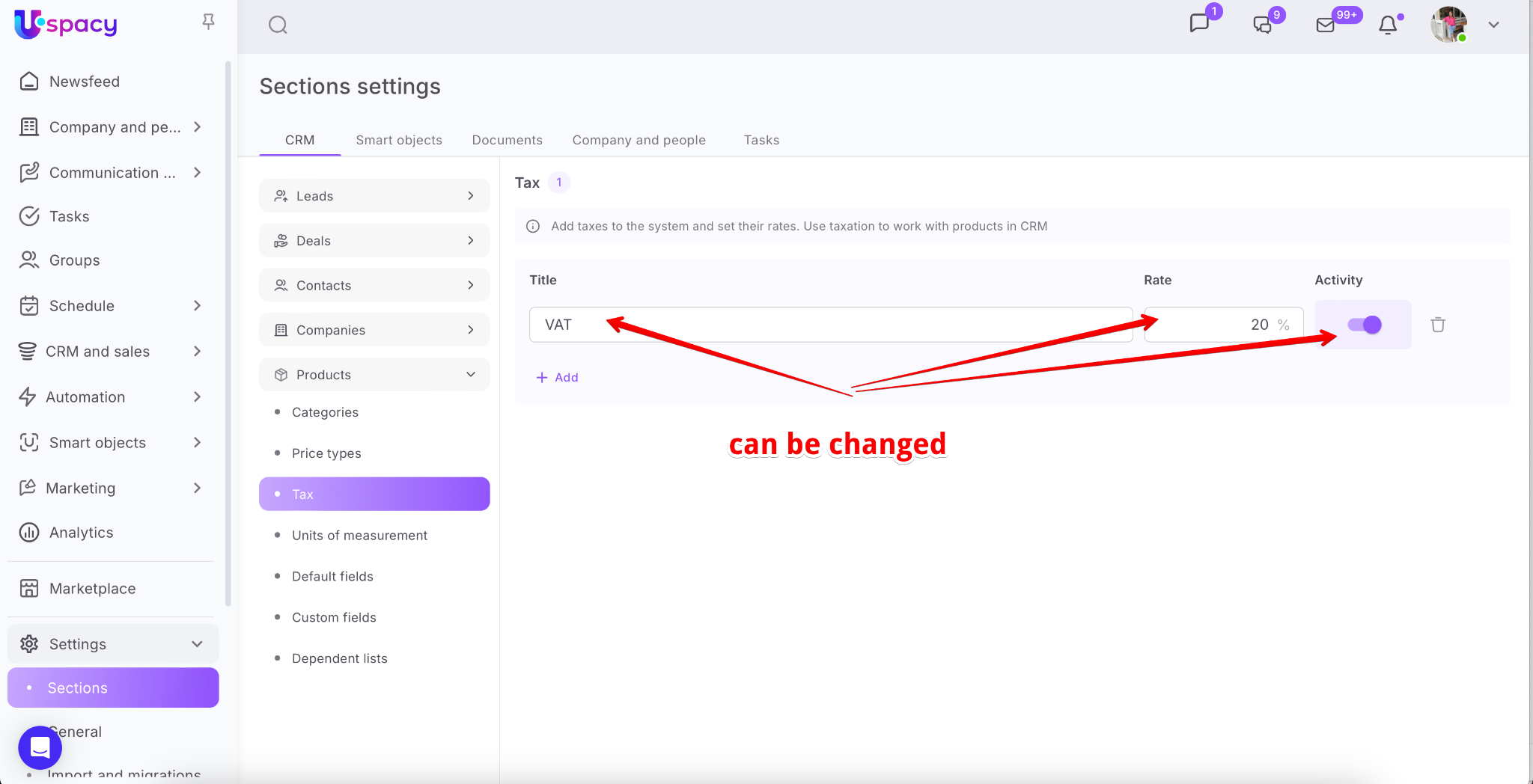Screen dimensions: 1533x784
Task: Open the chat messages icon
Action: click(1199, 24)
